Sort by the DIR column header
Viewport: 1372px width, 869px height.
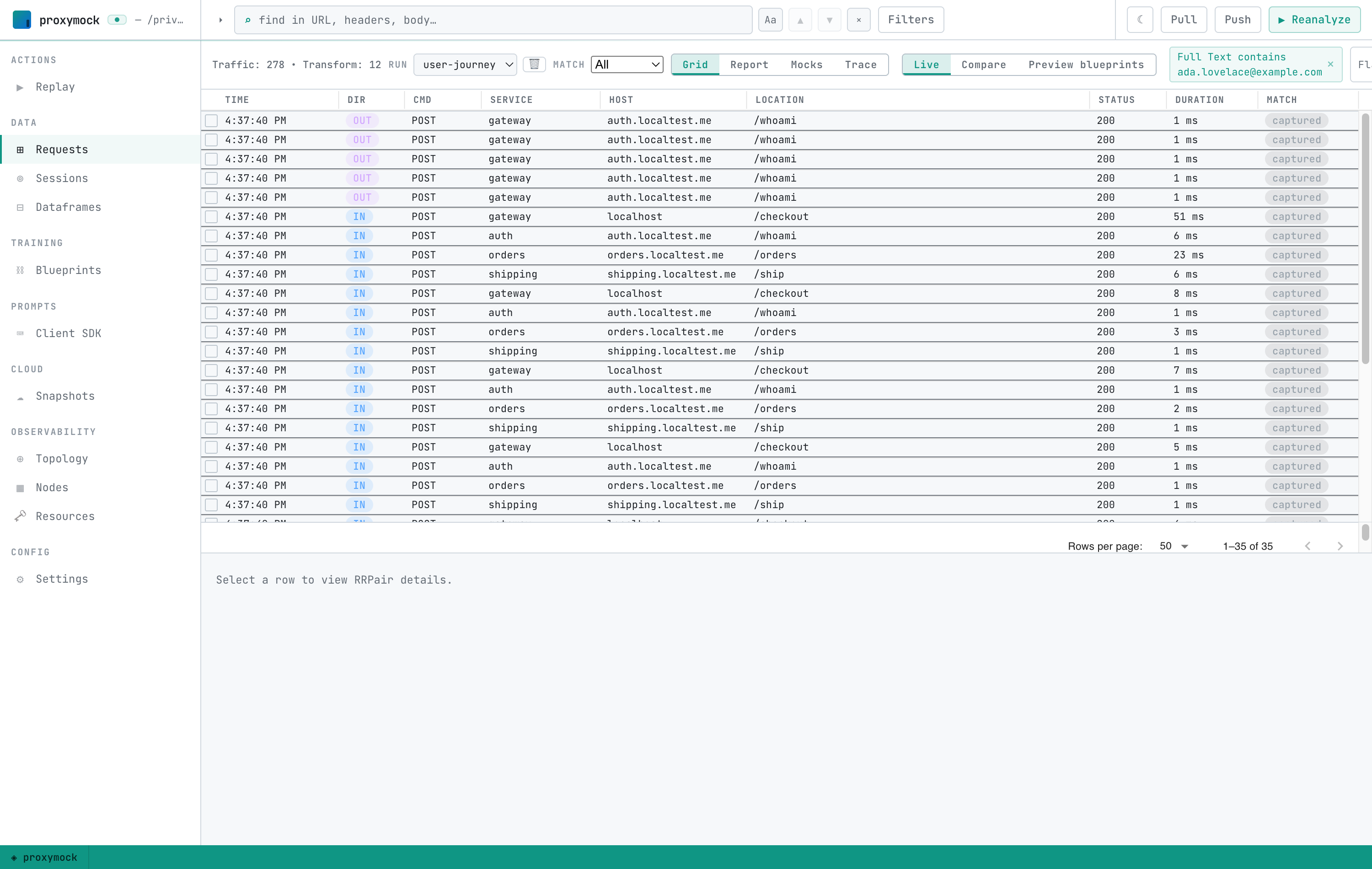[356, 100]
